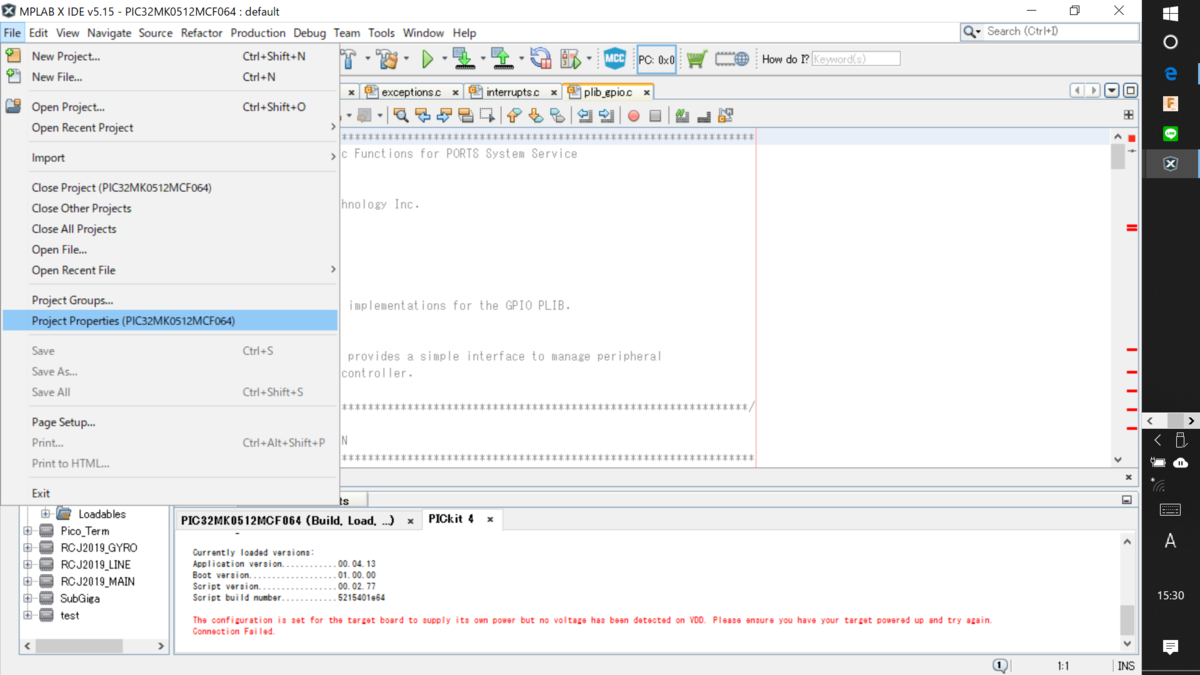Click the Find Next Occurrence icon

point(444,116)
